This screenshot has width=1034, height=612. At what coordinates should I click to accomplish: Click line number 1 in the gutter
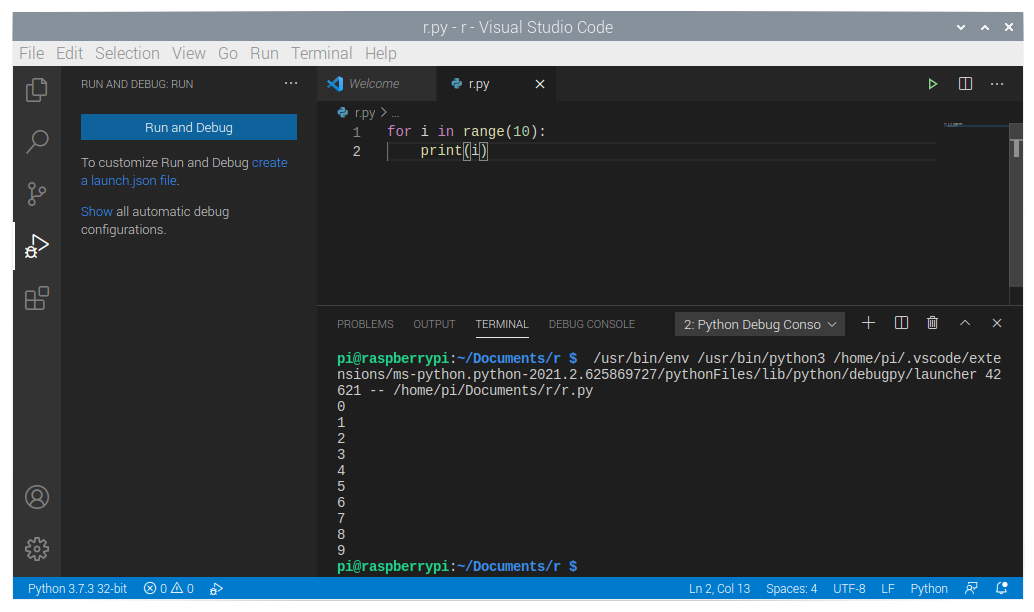(356, 132)
